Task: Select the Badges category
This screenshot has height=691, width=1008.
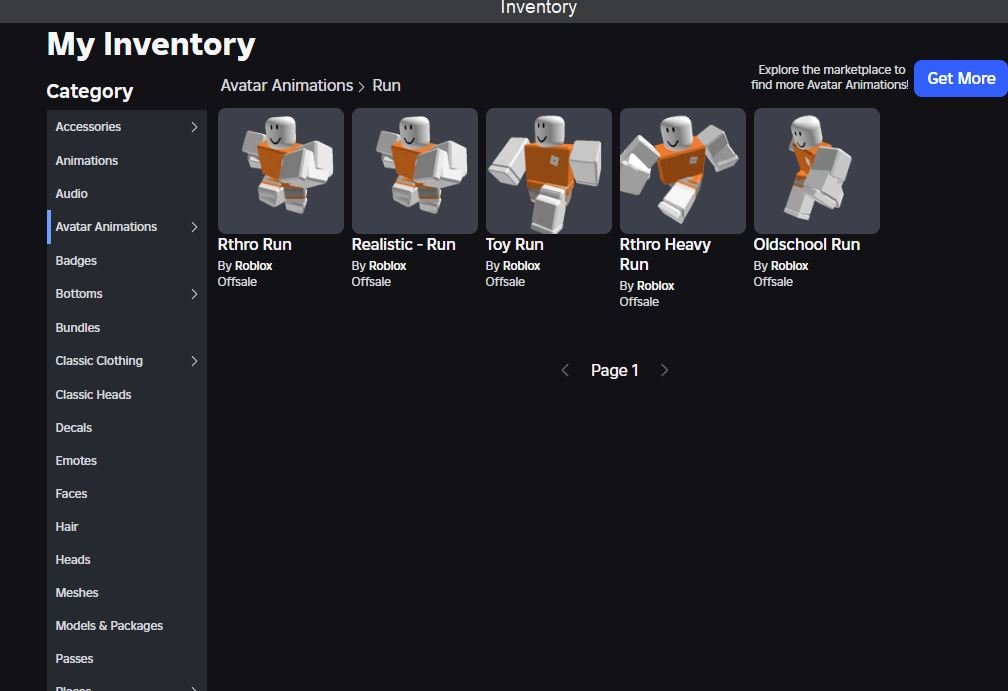Action: coord(76,261)
